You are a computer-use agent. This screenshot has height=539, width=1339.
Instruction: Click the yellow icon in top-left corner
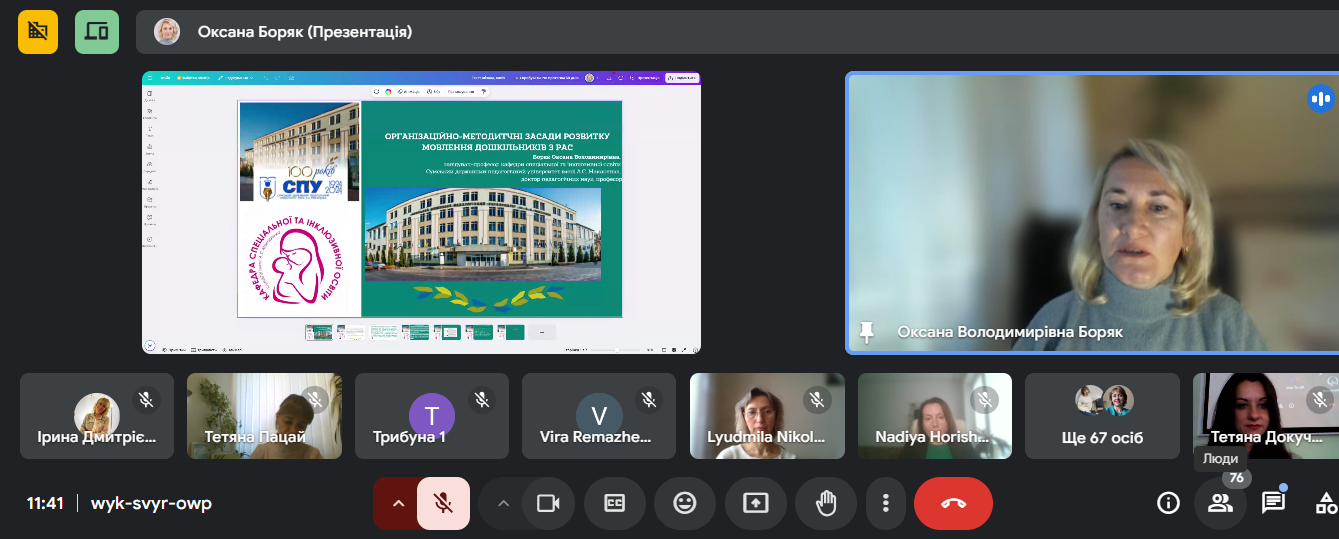point(38,31)
